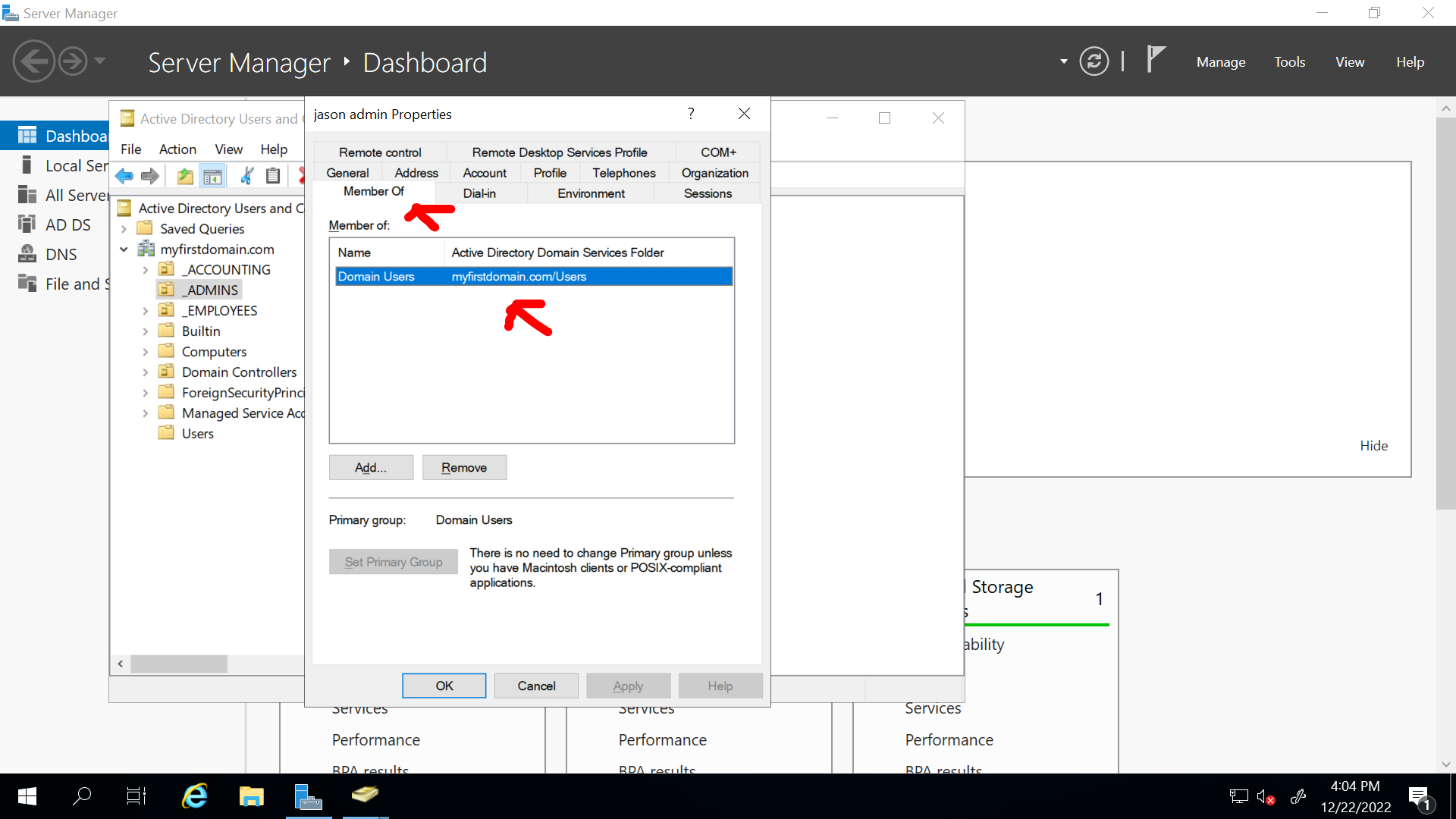Click the Profile tab in Properties
The height and width of the screenshot is (819, 1456).
[x=548, y=172]
